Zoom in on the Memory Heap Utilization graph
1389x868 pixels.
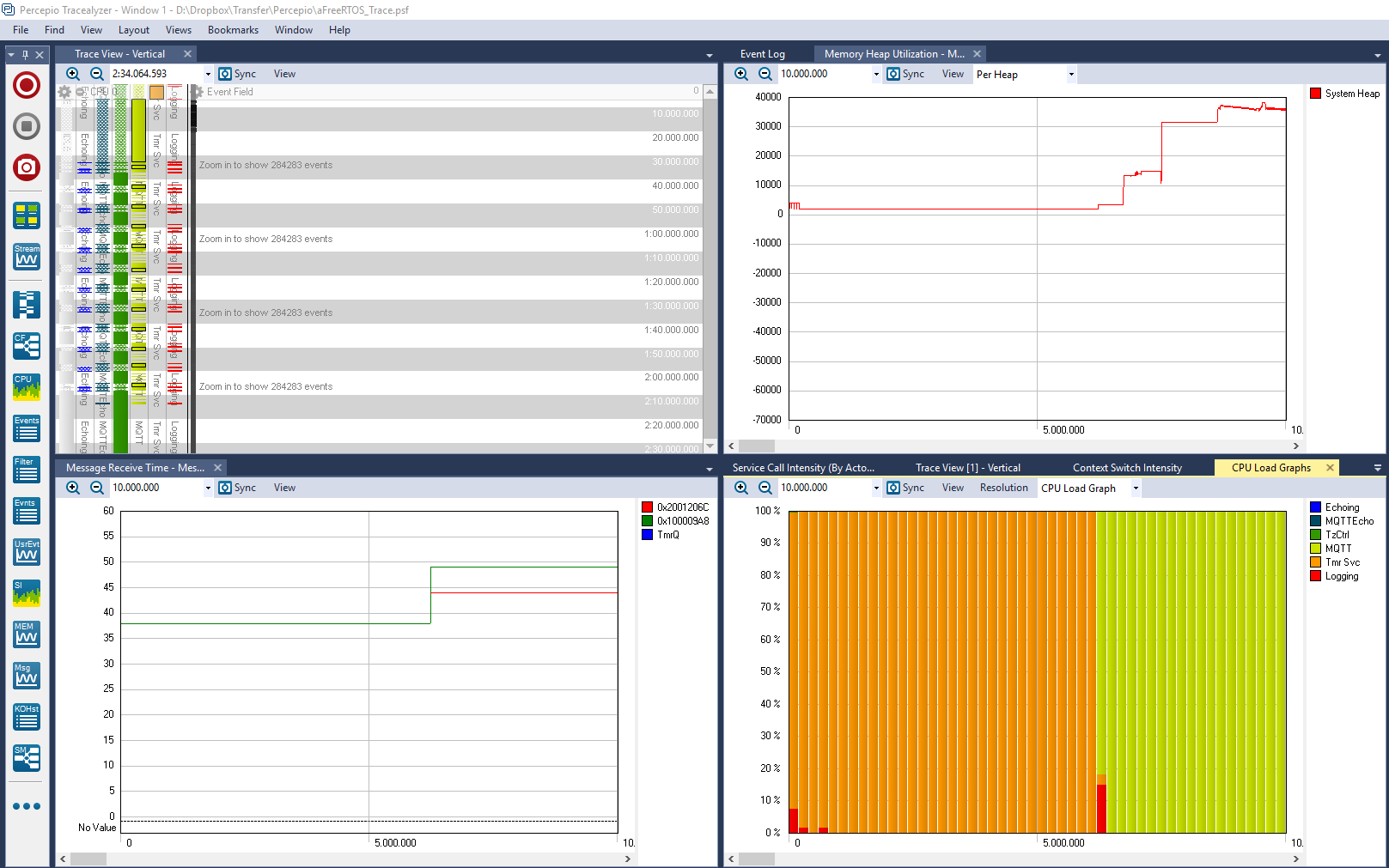741,74
